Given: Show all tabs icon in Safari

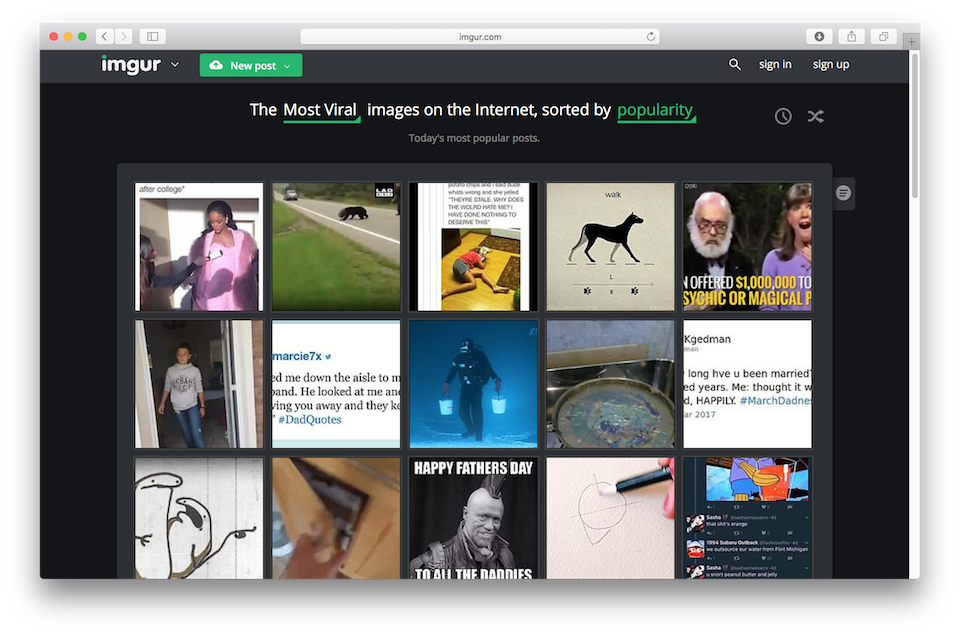Looking at the screenshot, I should click(883, 37).
